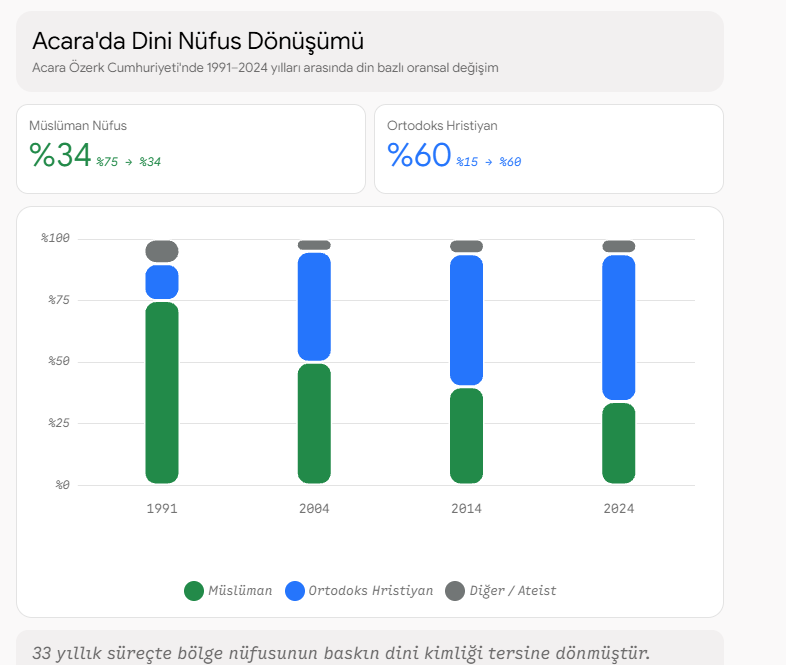Click the %50 y-axis label
The width and height of the screenshot is (786, 665).
point(59,361)
